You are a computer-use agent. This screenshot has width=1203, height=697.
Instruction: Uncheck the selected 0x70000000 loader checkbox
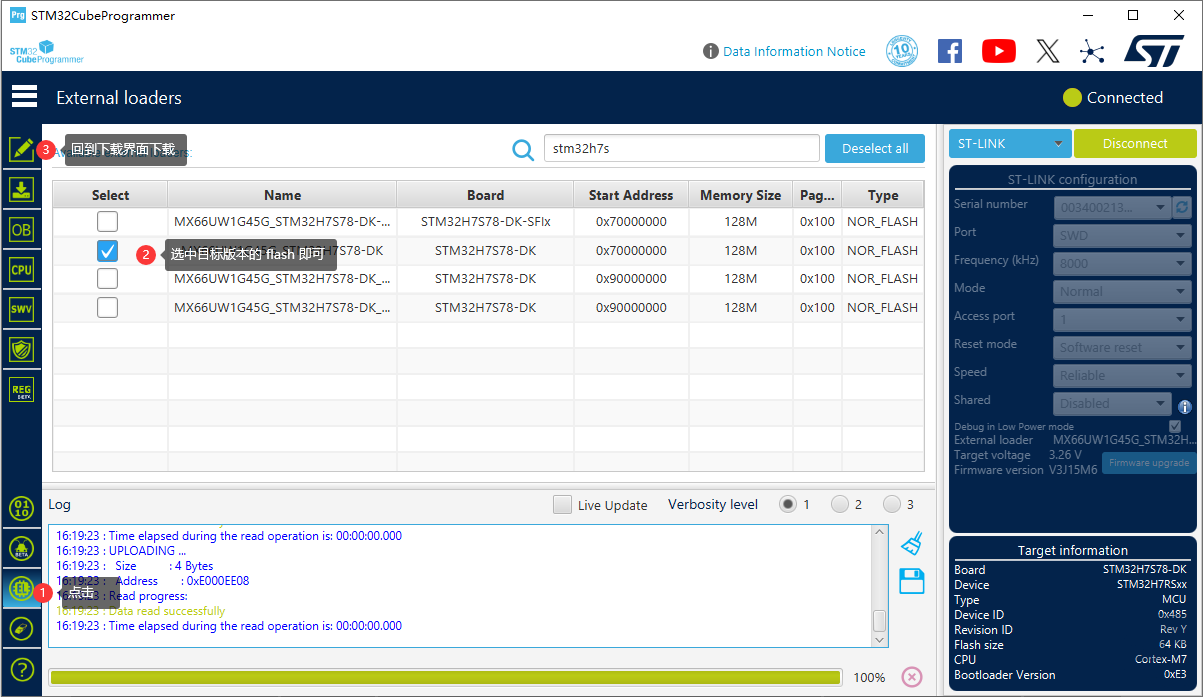[x=107, y=250]
